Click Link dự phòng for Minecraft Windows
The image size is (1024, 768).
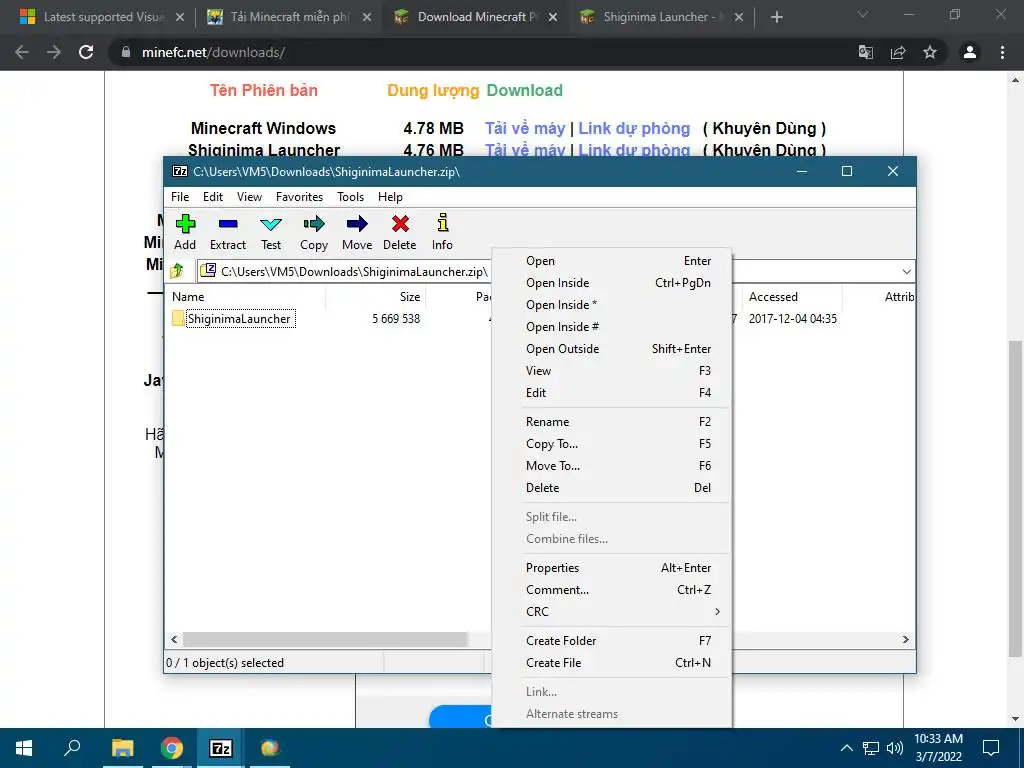point(633,128)
